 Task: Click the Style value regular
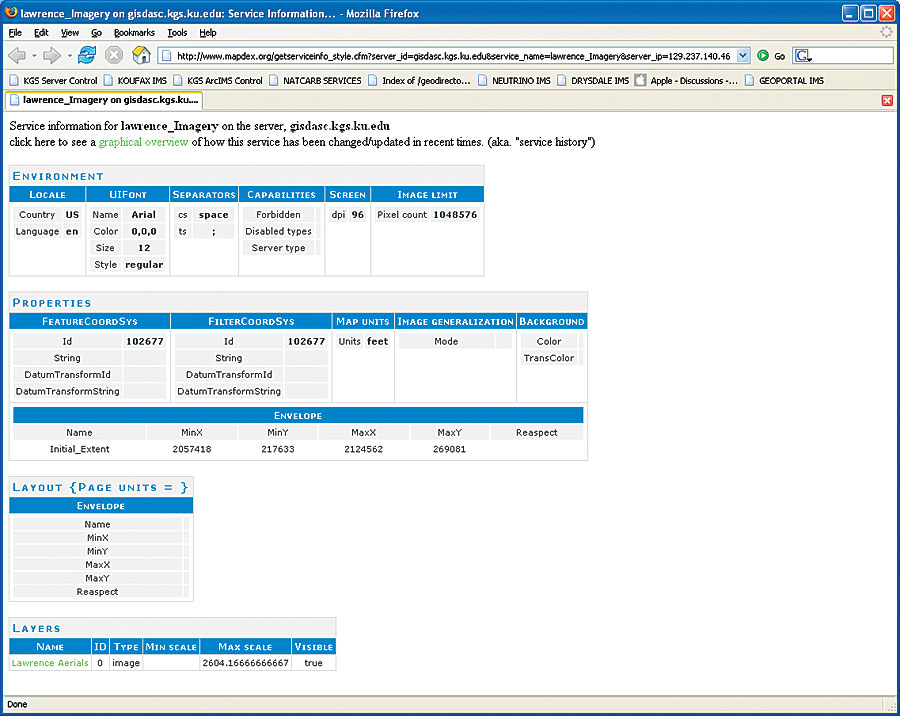pos(144,265)
